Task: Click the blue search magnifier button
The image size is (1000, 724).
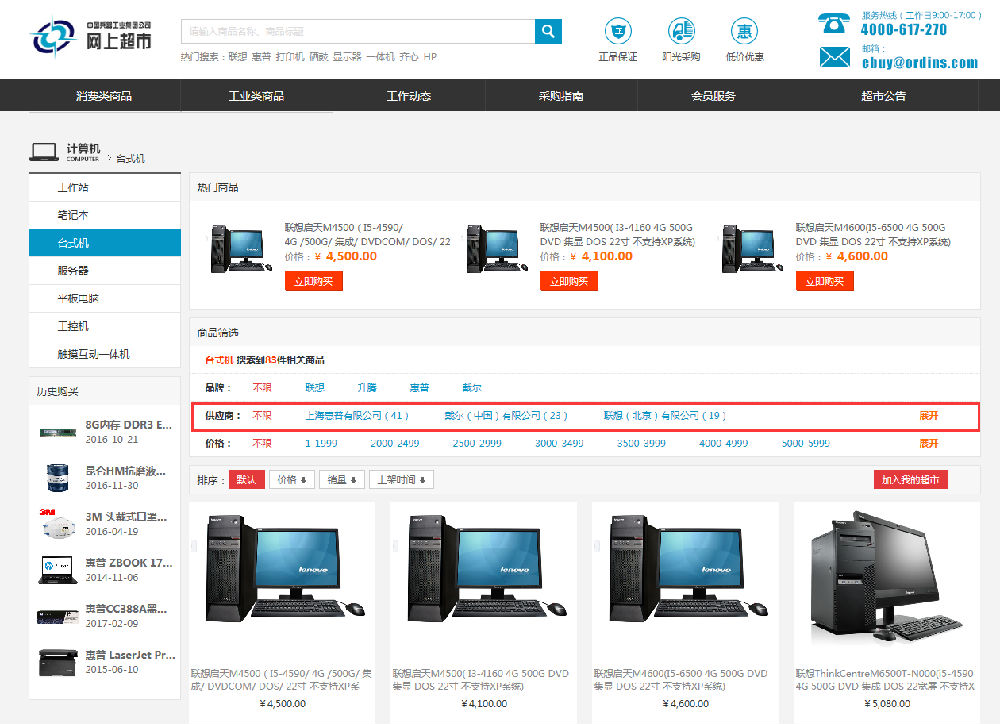Action: tap(548, 31)
